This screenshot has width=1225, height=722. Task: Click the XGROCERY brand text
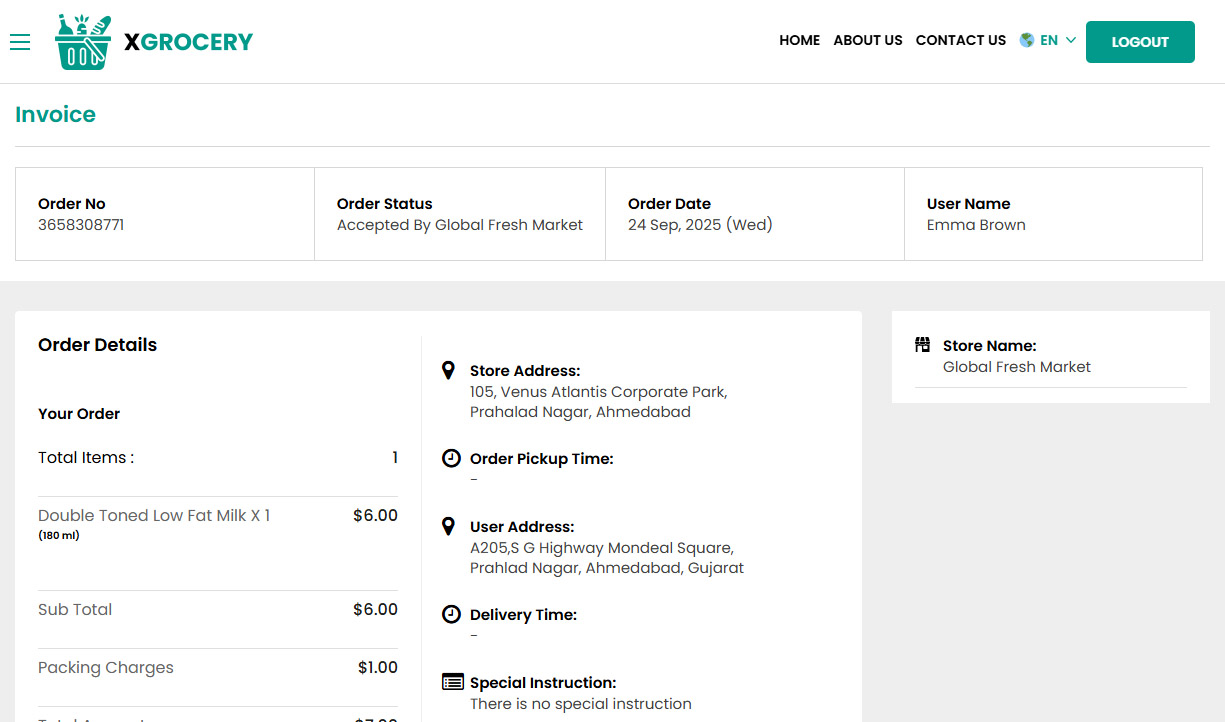pos(189,41)
